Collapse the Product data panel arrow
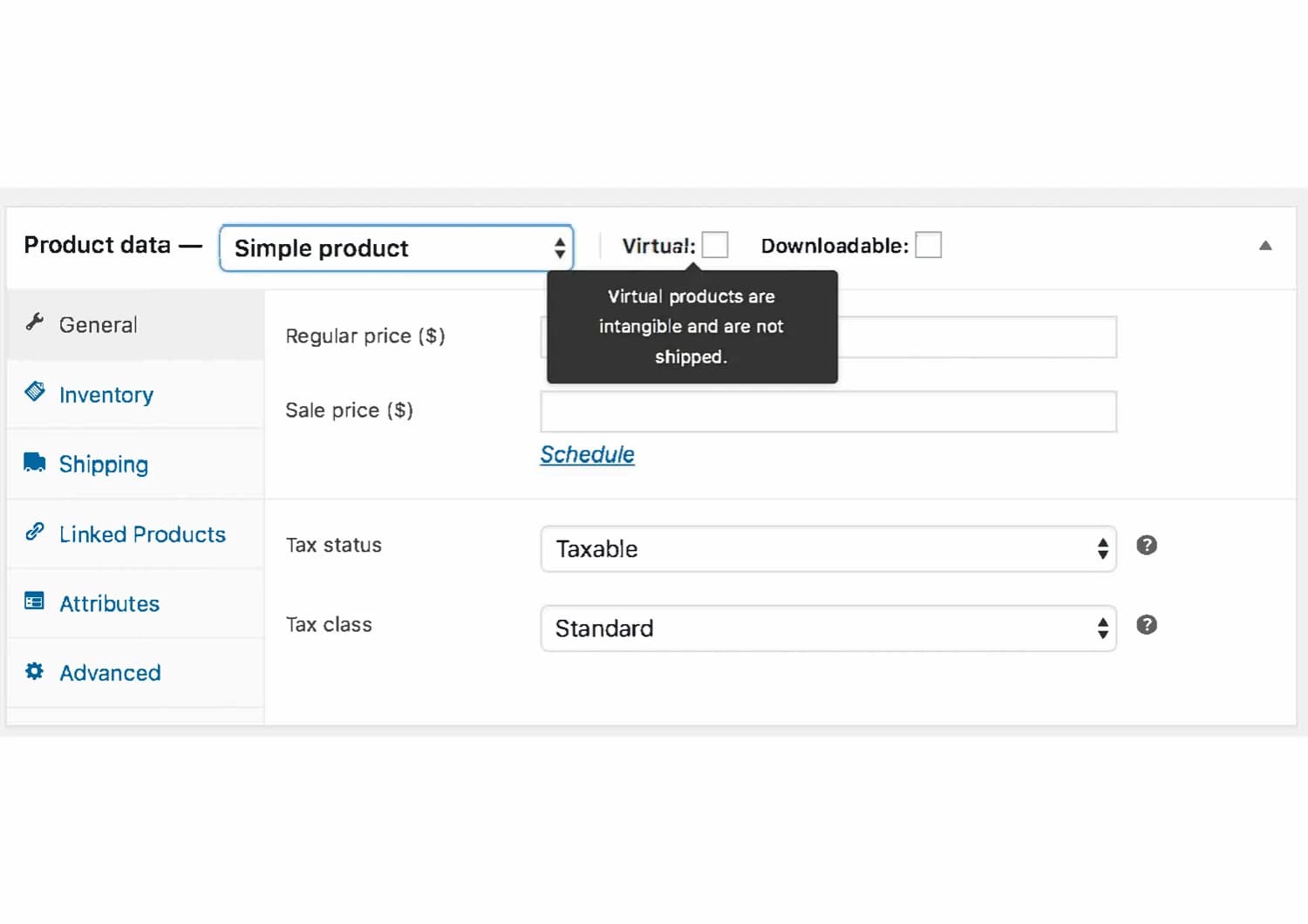This screenshot has width=1308, height=924. 1265,246
